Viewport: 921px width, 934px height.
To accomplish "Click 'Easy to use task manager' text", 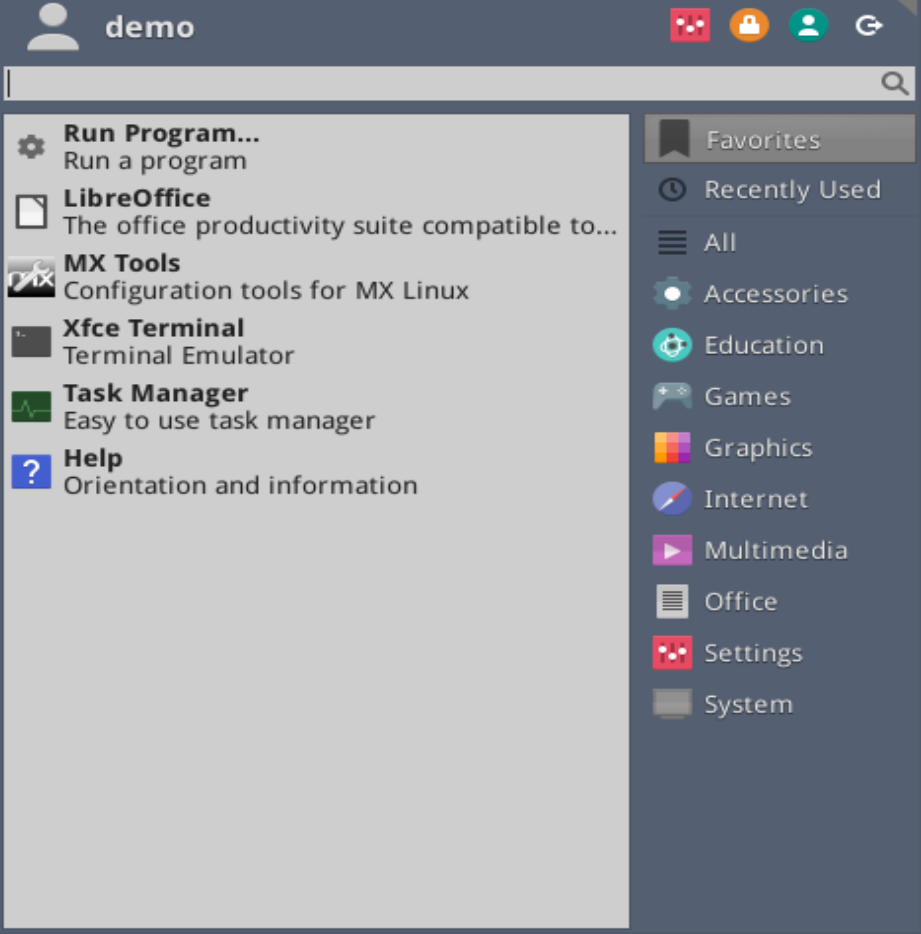I will pyautogui.click(x=219, y=421).
